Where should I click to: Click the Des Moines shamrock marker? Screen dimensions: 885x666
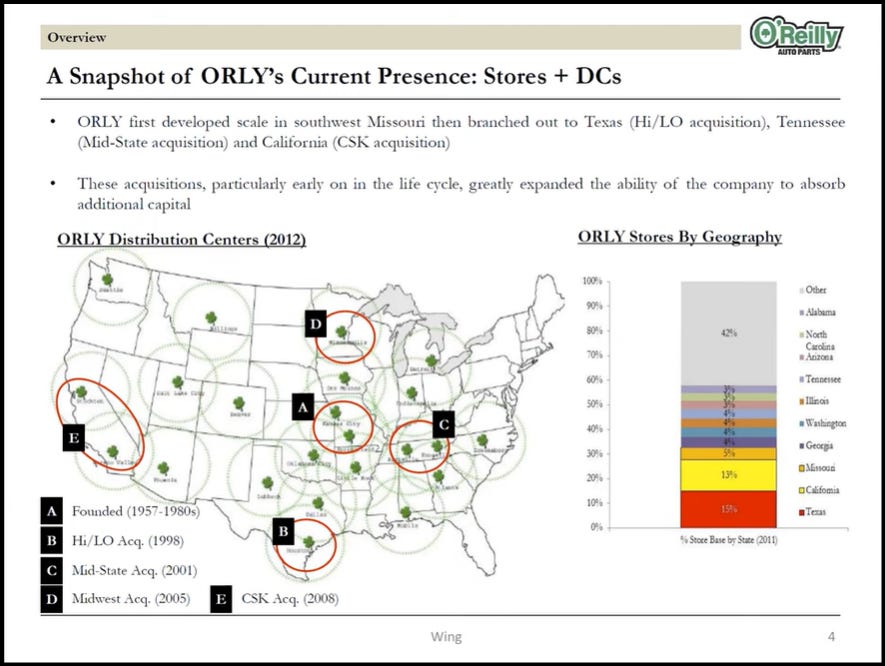[344, 378]
